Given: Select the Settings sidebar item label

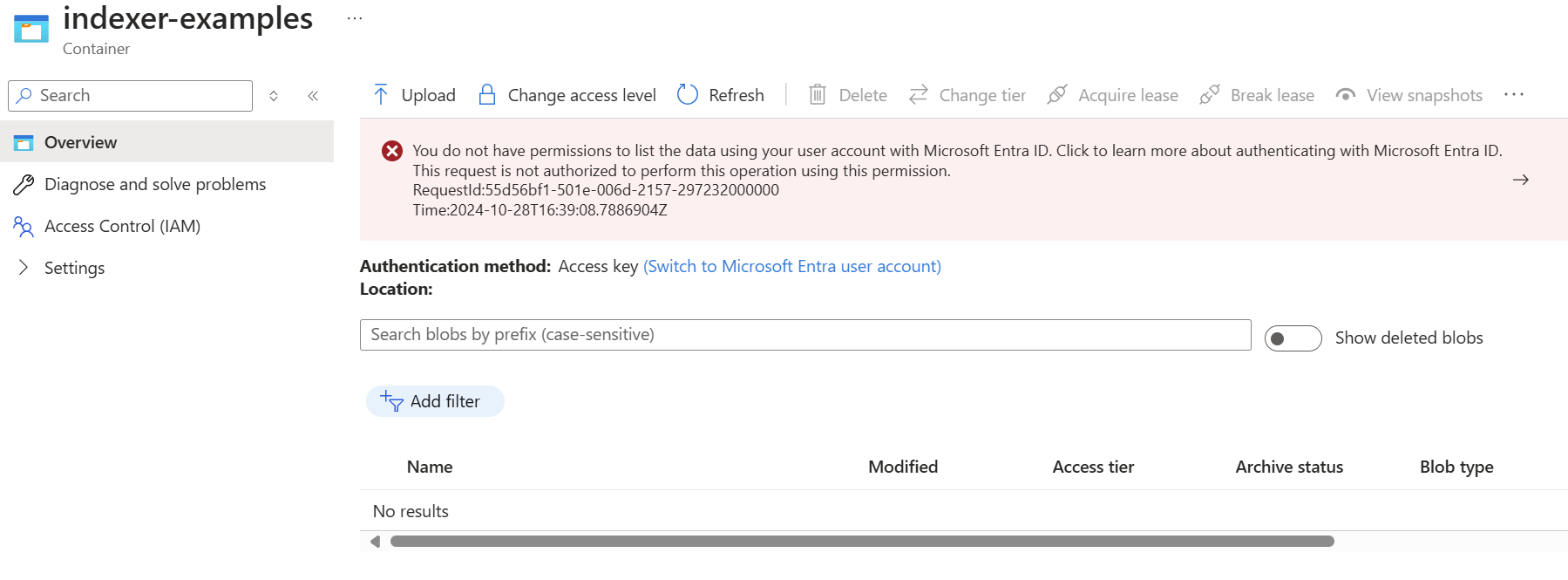Looking at the screenshot, I should point(74,268).
